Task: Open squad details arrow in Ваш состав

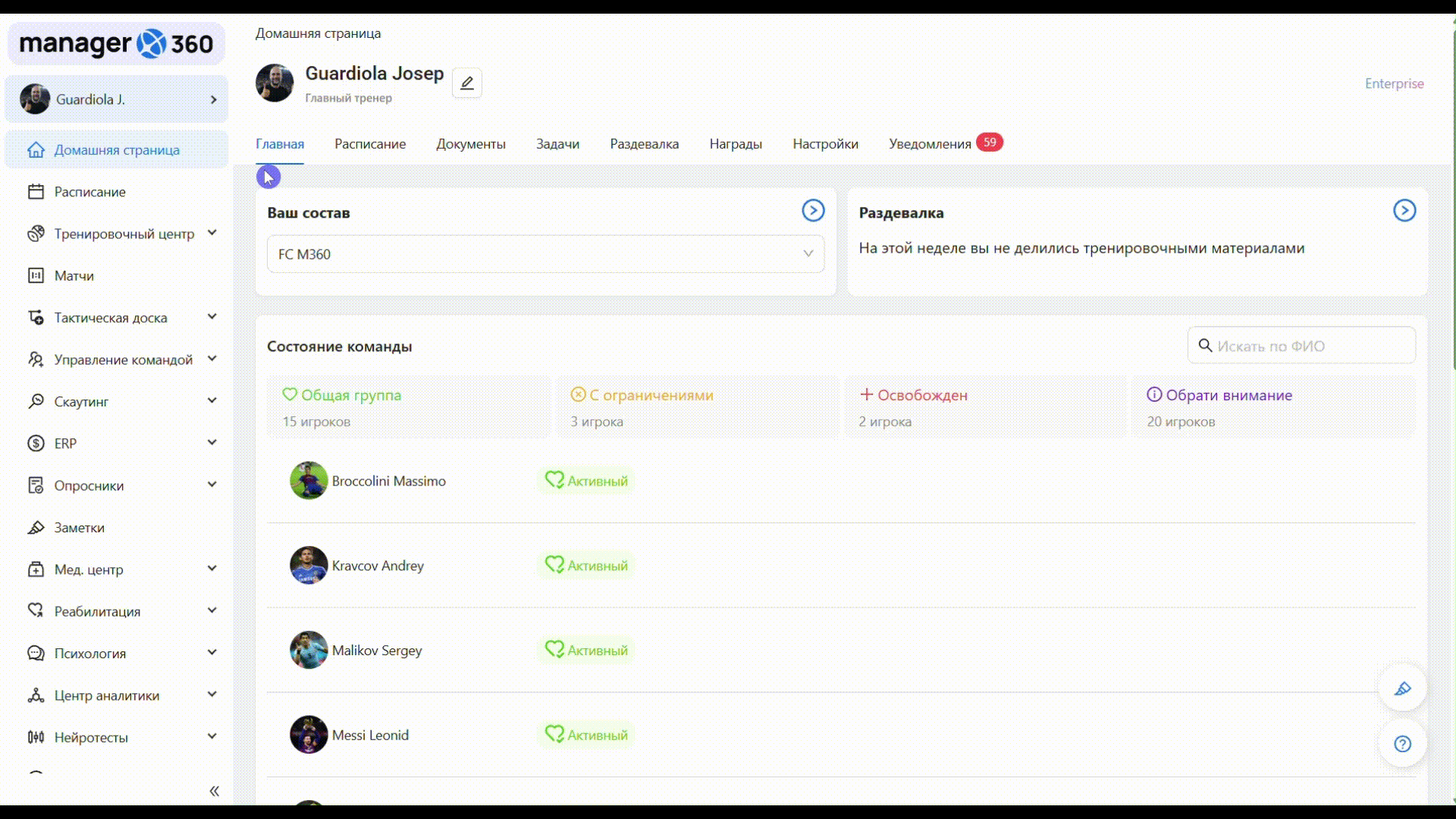Action: click(x=813, y=211)
